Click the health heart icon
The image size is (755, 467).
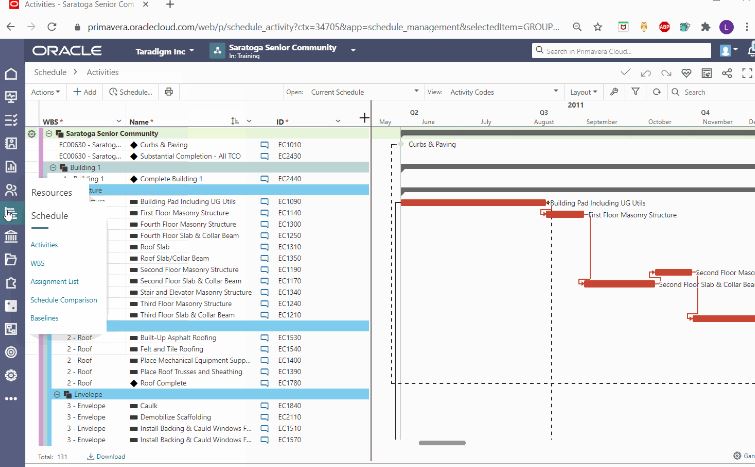(x=686, y=73)
